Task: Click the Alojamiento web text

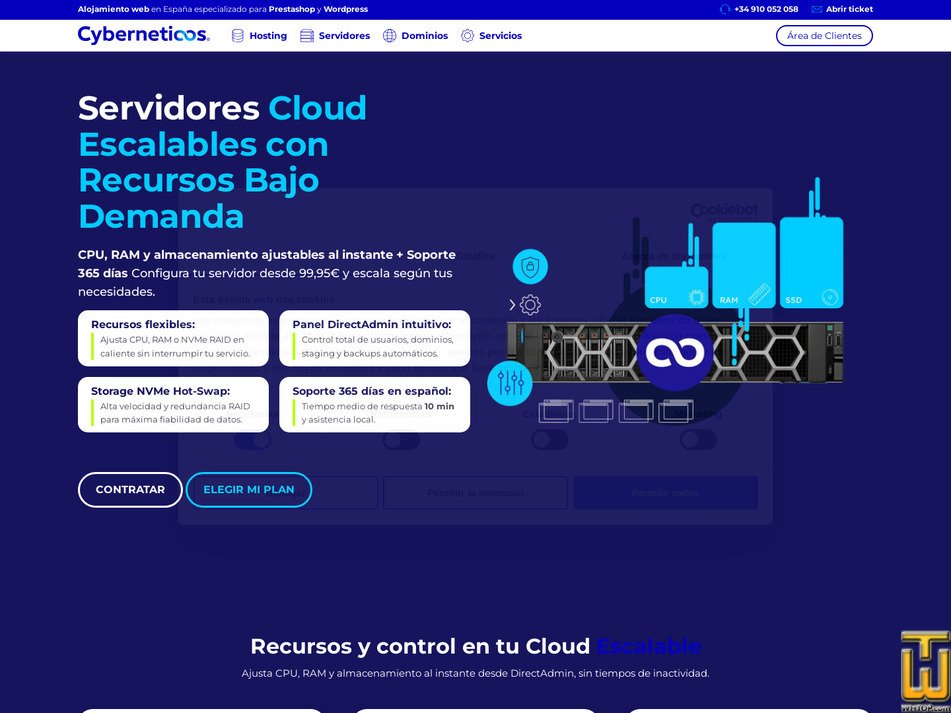Action: pyautogui.click(x=113, y=9)
